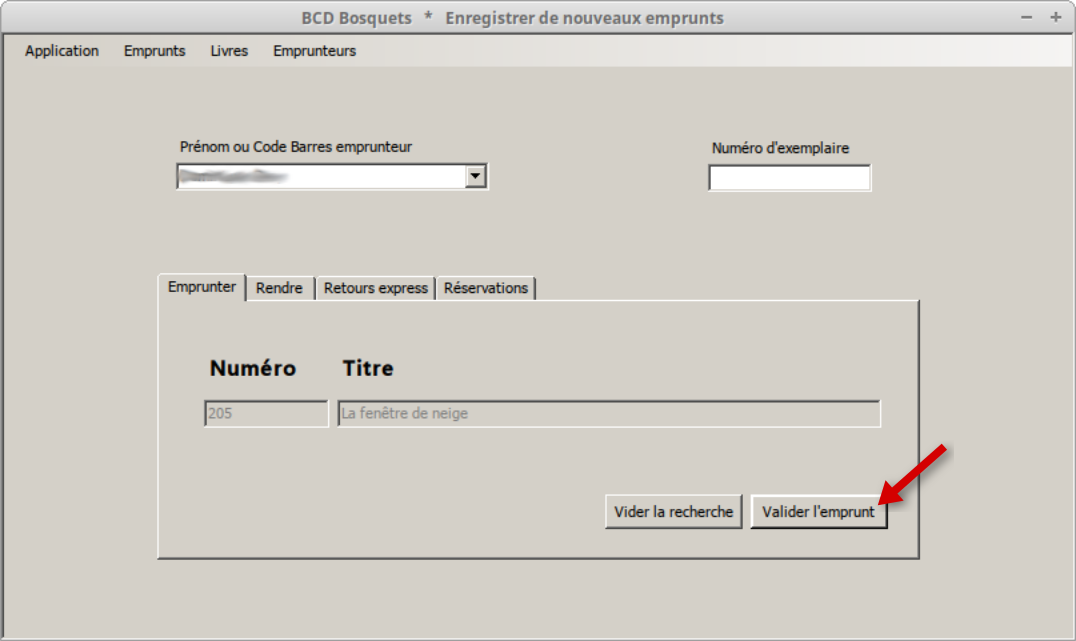
Task: Open the Emprunteurs menu
Action: pyautogui.click(x=313, y=51)
